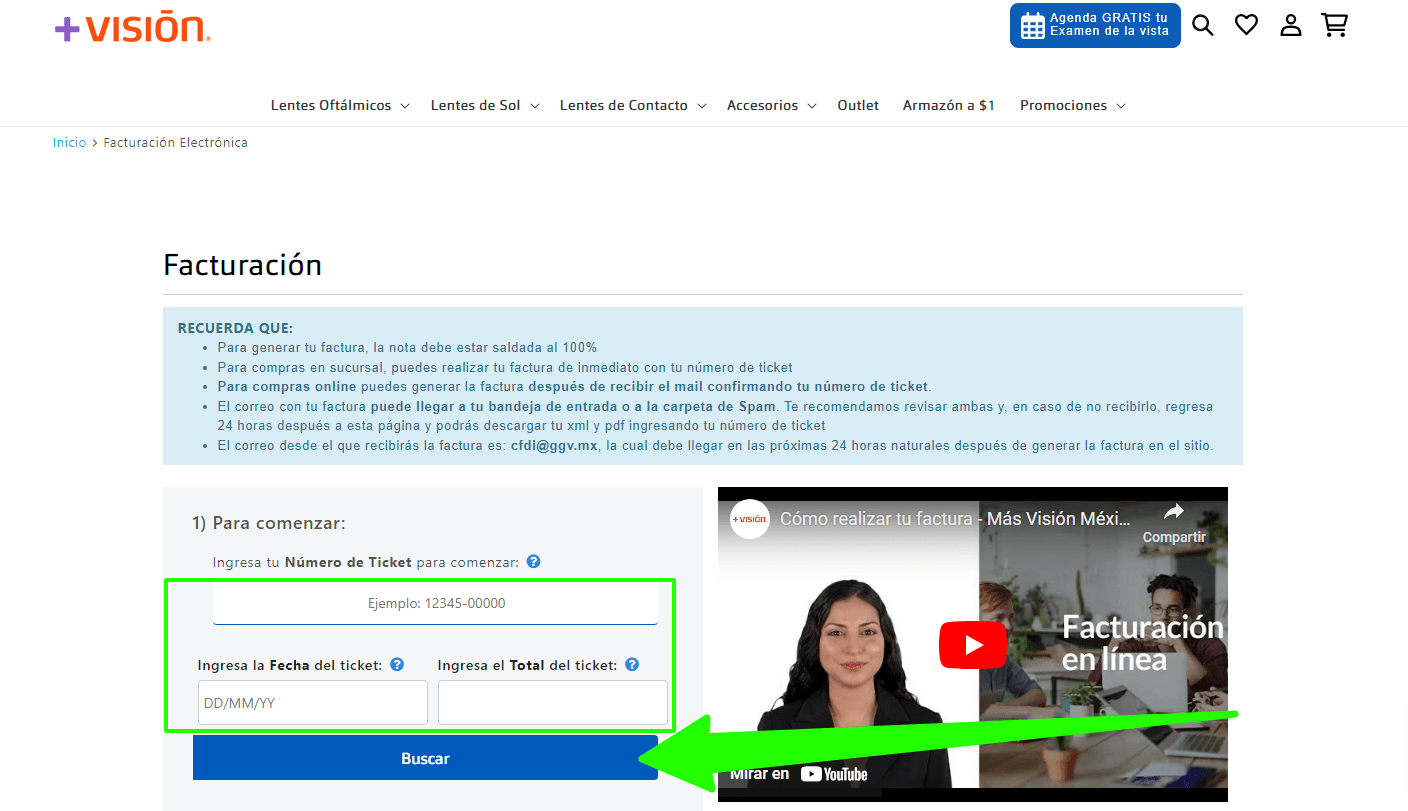The width and height of the screenshot is (1408, 811).
Task: Click the +Visión logo
Action: (x=133, y=27)
